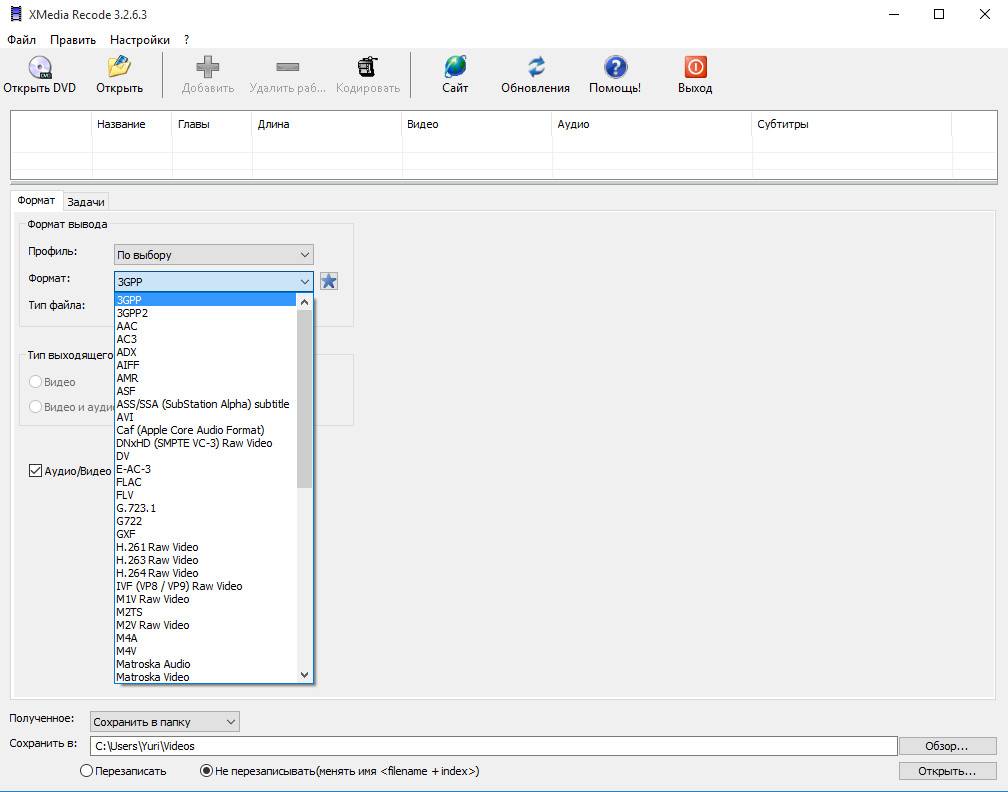Select the Видео radio button
1008x792 pixels.
tap(35, 382)
